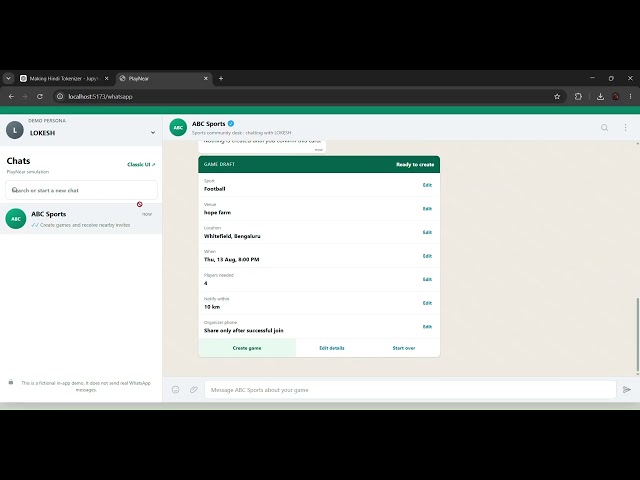Focus the Message ABC Sports input field
Screen dimensions: 640x480
point(410,390)
